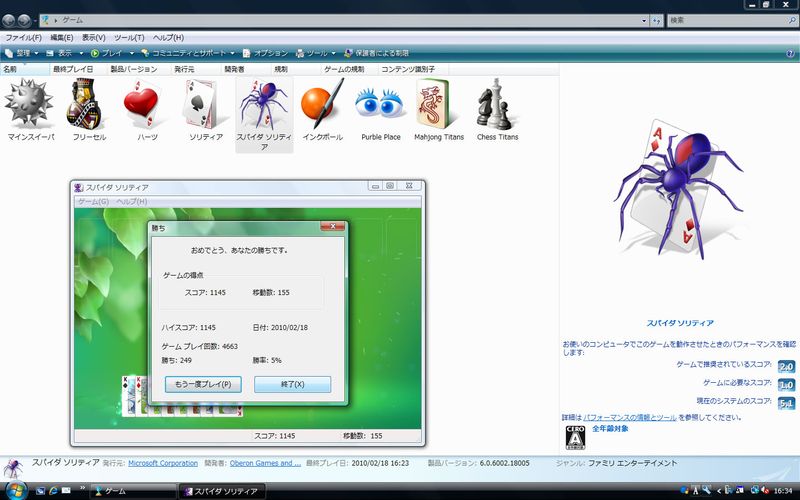The image size is (800, 500).
Task: Click the Spider Solitaire icon in details pane
Action: [13, 468]
